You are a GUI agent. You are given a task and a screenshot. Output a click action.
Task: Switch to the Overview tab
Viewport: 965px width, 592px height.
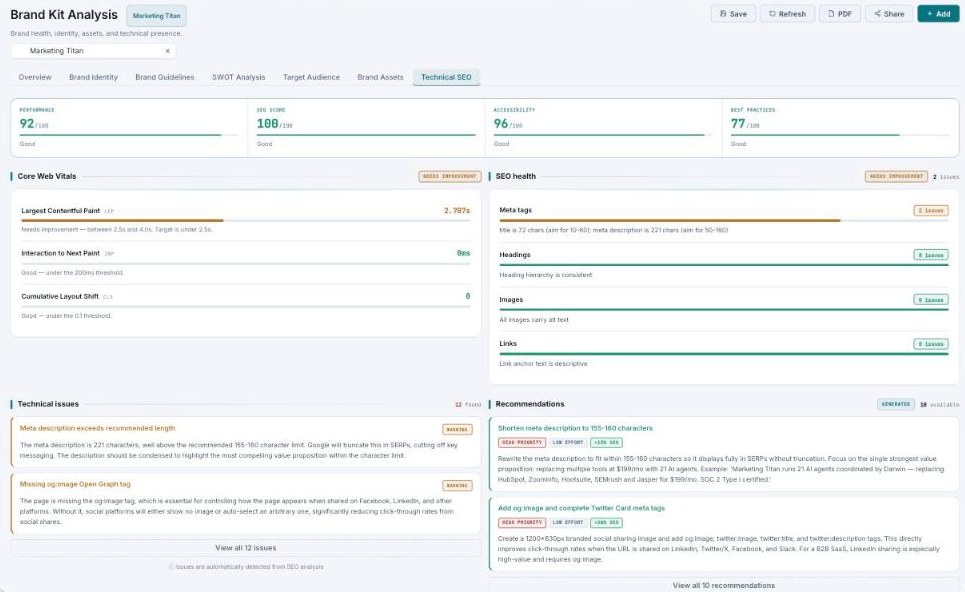(x=35, y=78)
